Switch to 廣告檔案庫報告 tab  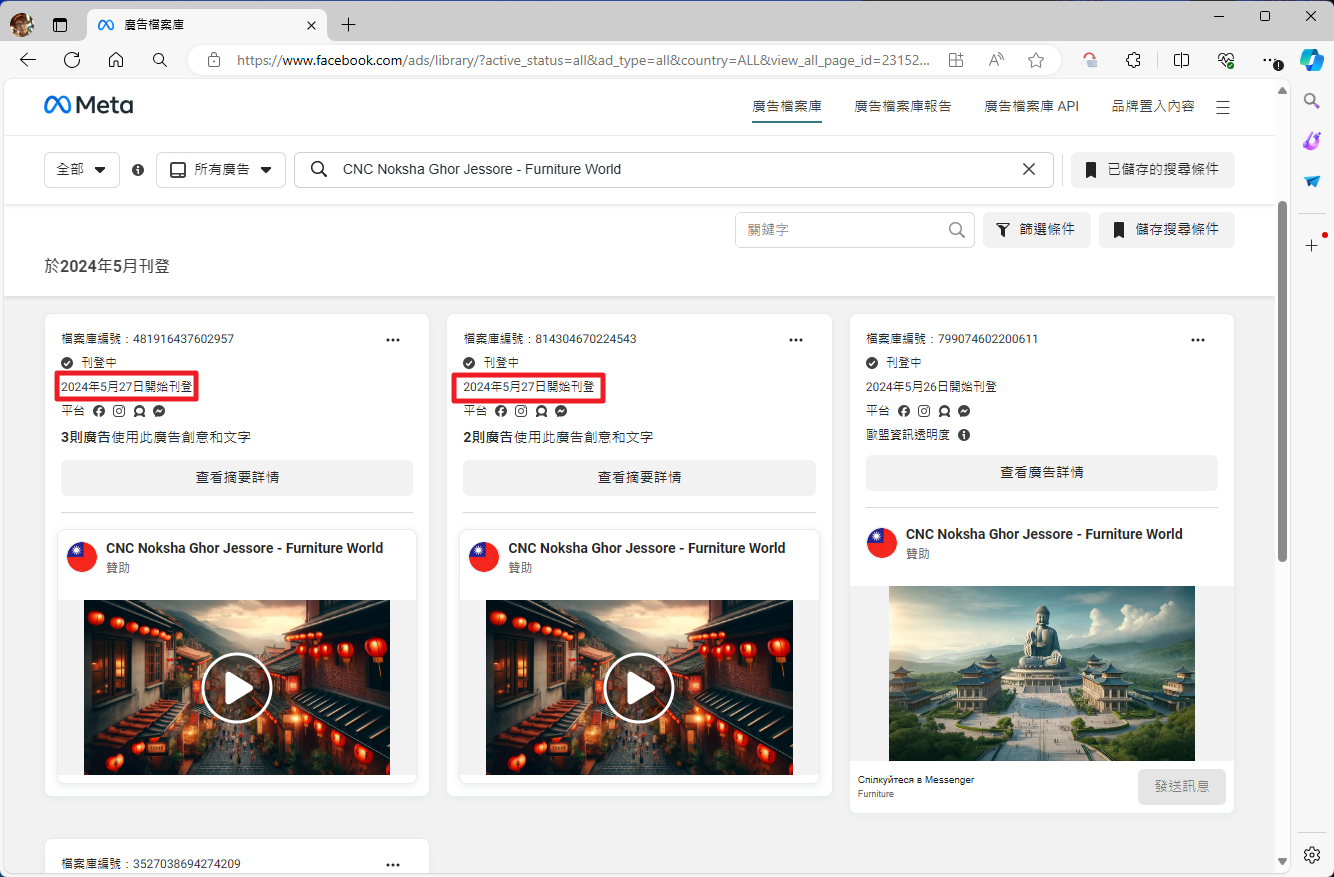pyautogui.click(x=902, y=106)
